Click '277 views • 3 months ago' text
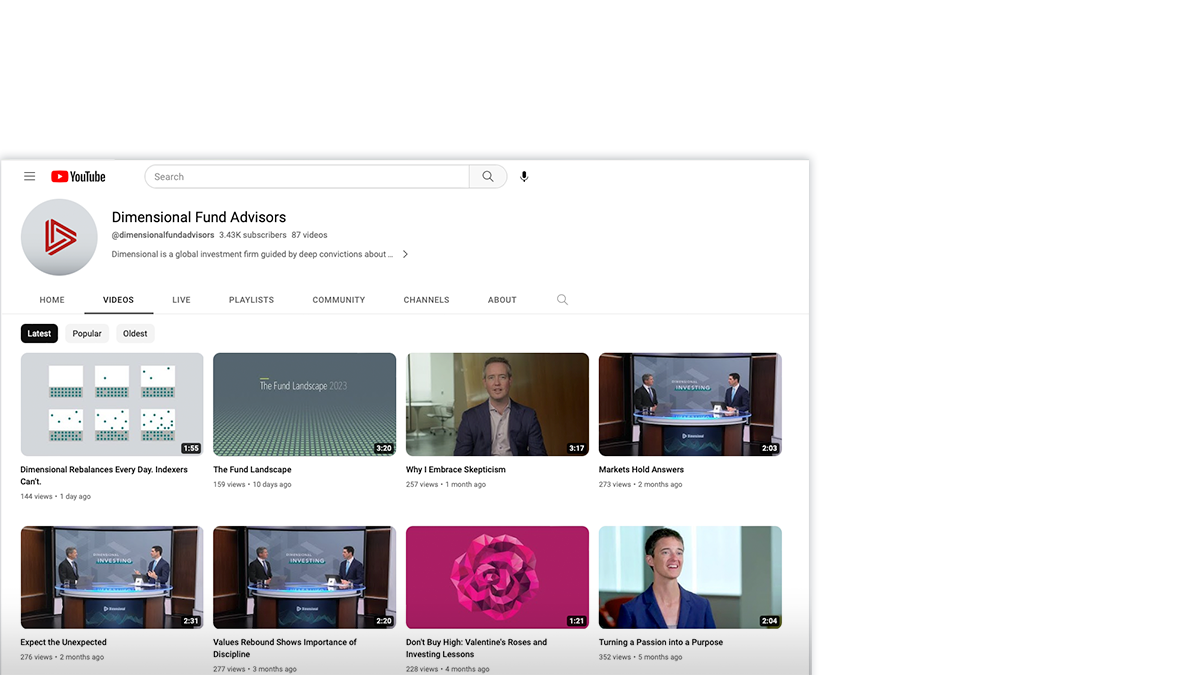The height and width of the screenshot is (675, 1200). (255, 669)
